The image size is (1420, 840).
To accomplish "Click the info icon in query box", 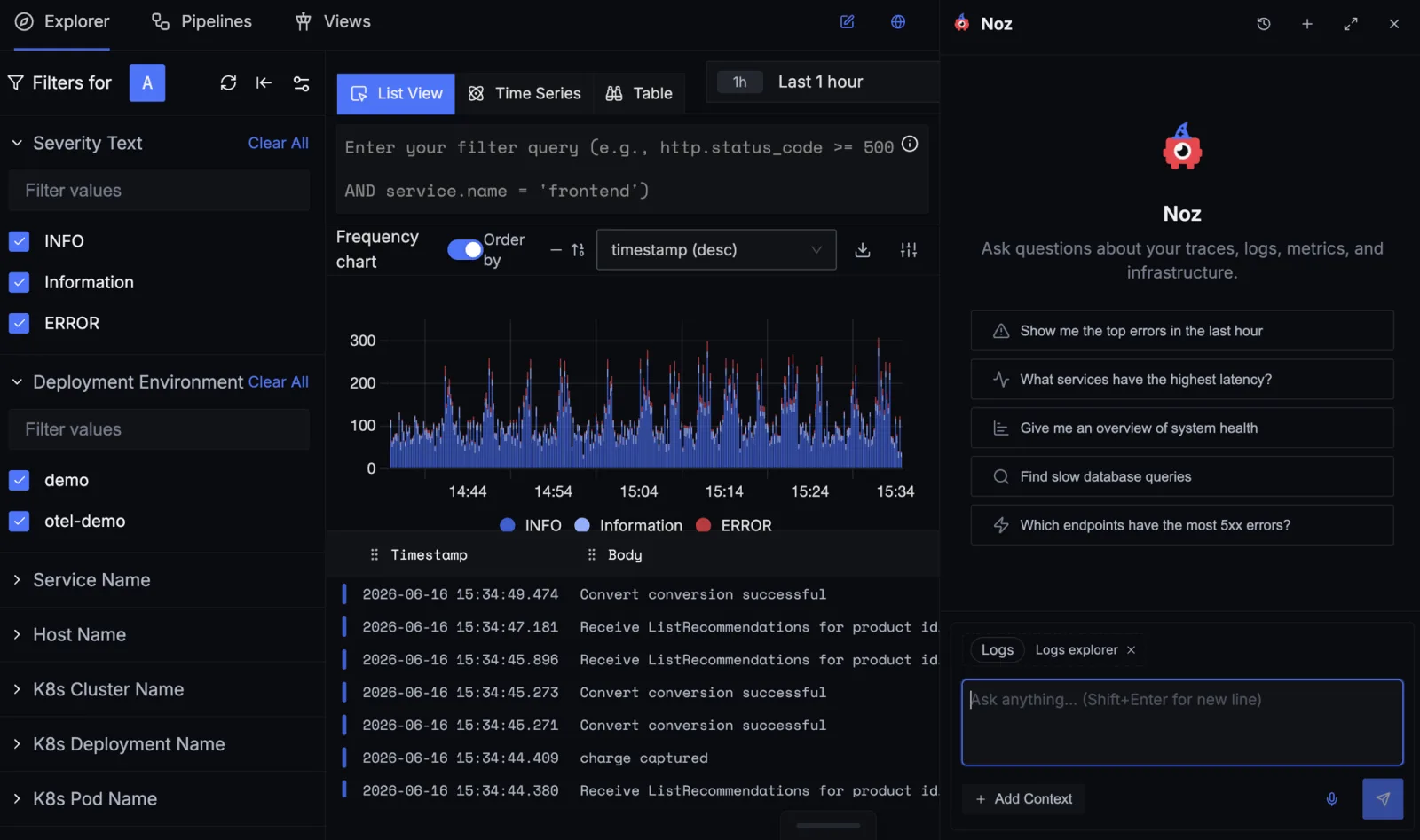I will 910,144.
